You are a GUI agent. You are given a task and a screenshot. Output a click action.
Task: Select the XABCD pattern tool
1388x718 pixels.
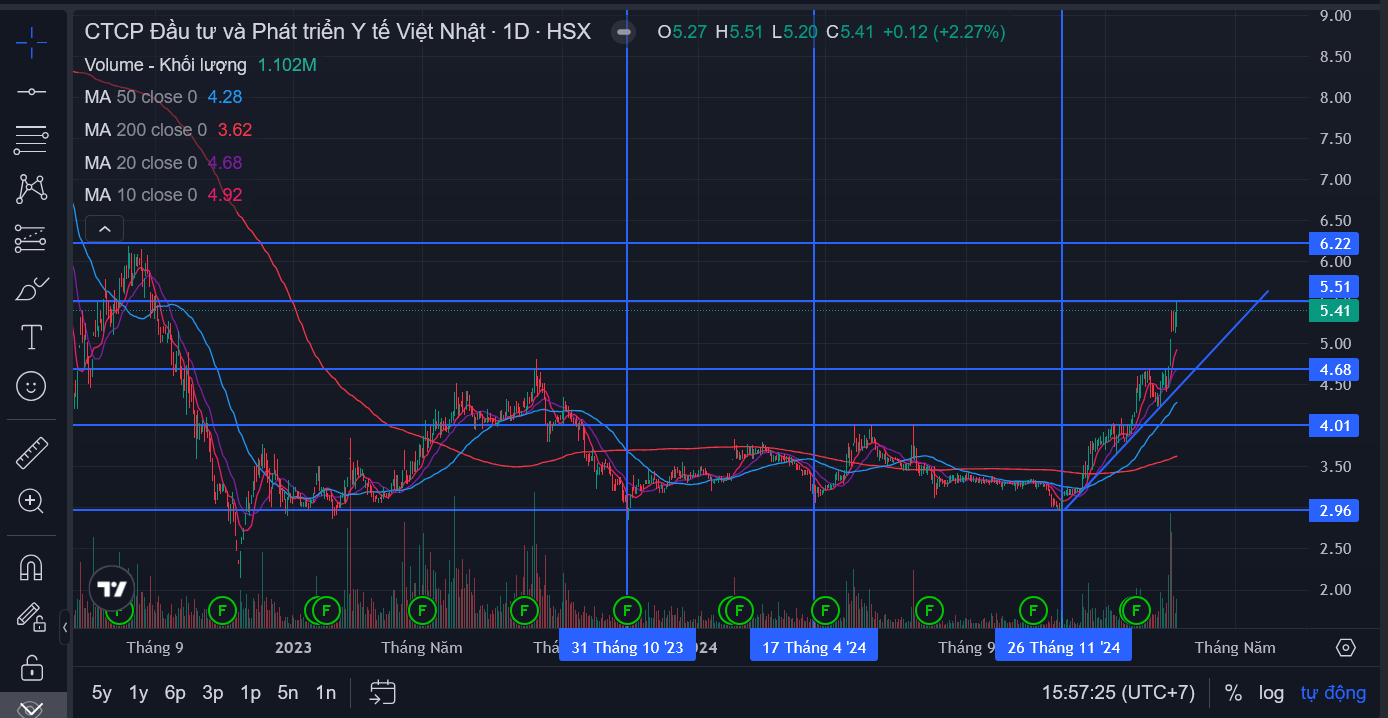coord(31,189)
